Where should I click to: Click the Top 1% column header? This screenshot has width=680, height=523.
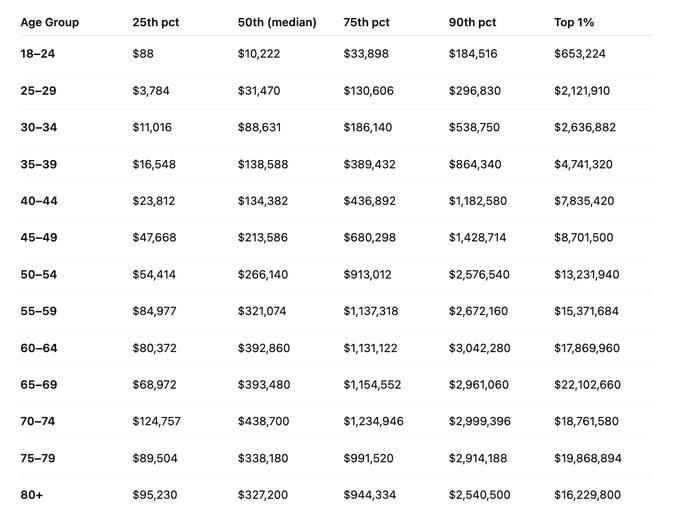[x=577, y=22]
